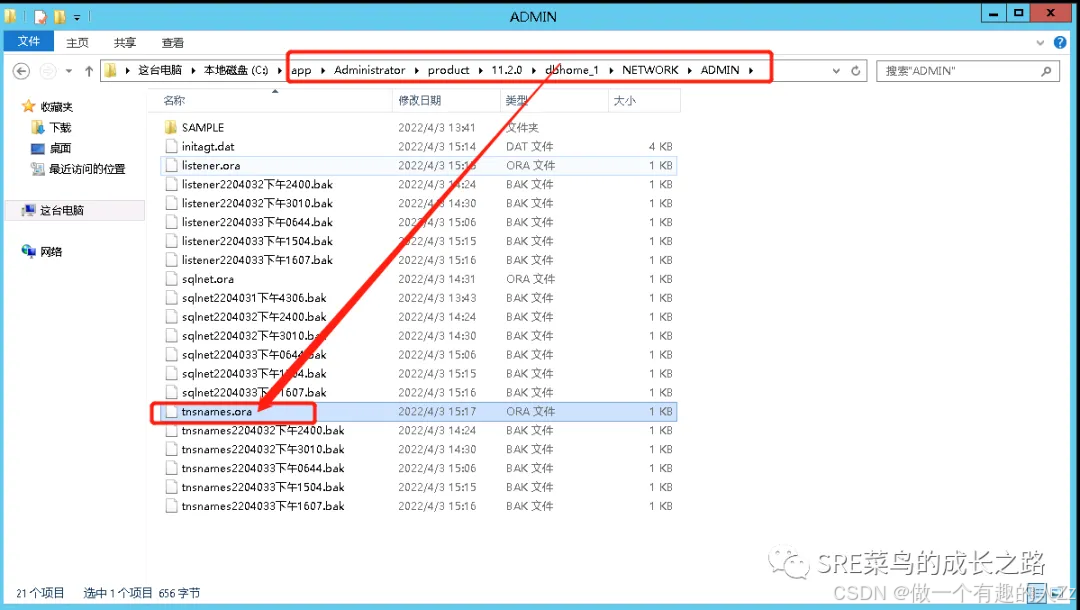1080x610 pixels.
Task: Select listener2204033下午1504.bak file
Action: tap(419, 241)
